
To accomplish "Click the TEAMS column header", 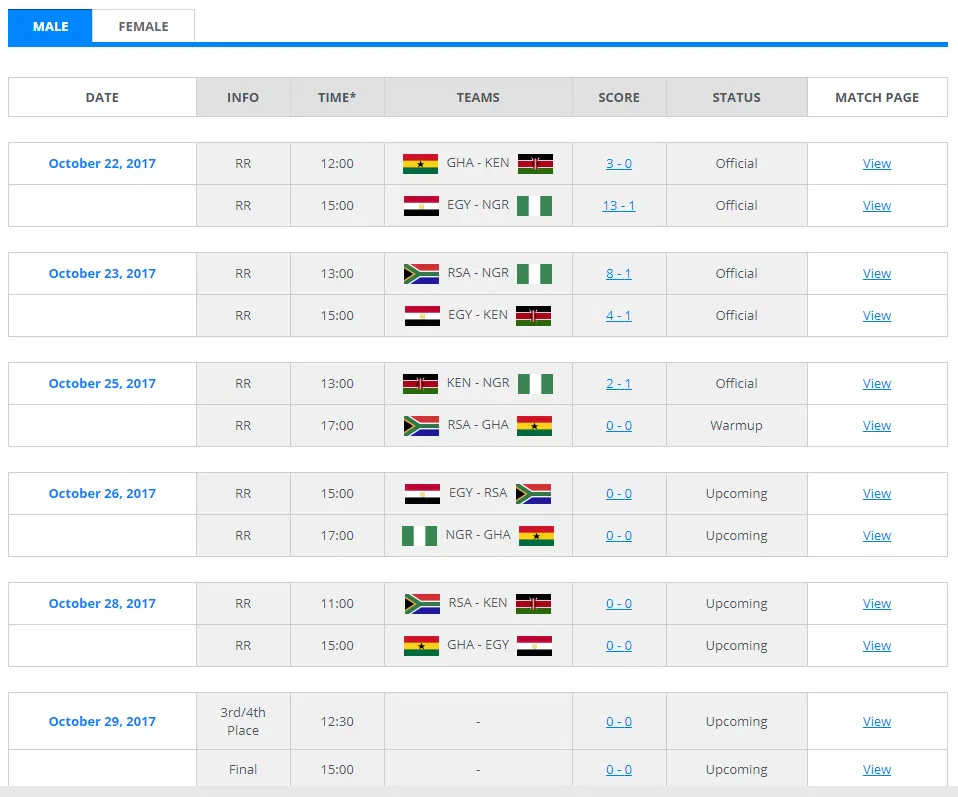I will coord(478,98).
